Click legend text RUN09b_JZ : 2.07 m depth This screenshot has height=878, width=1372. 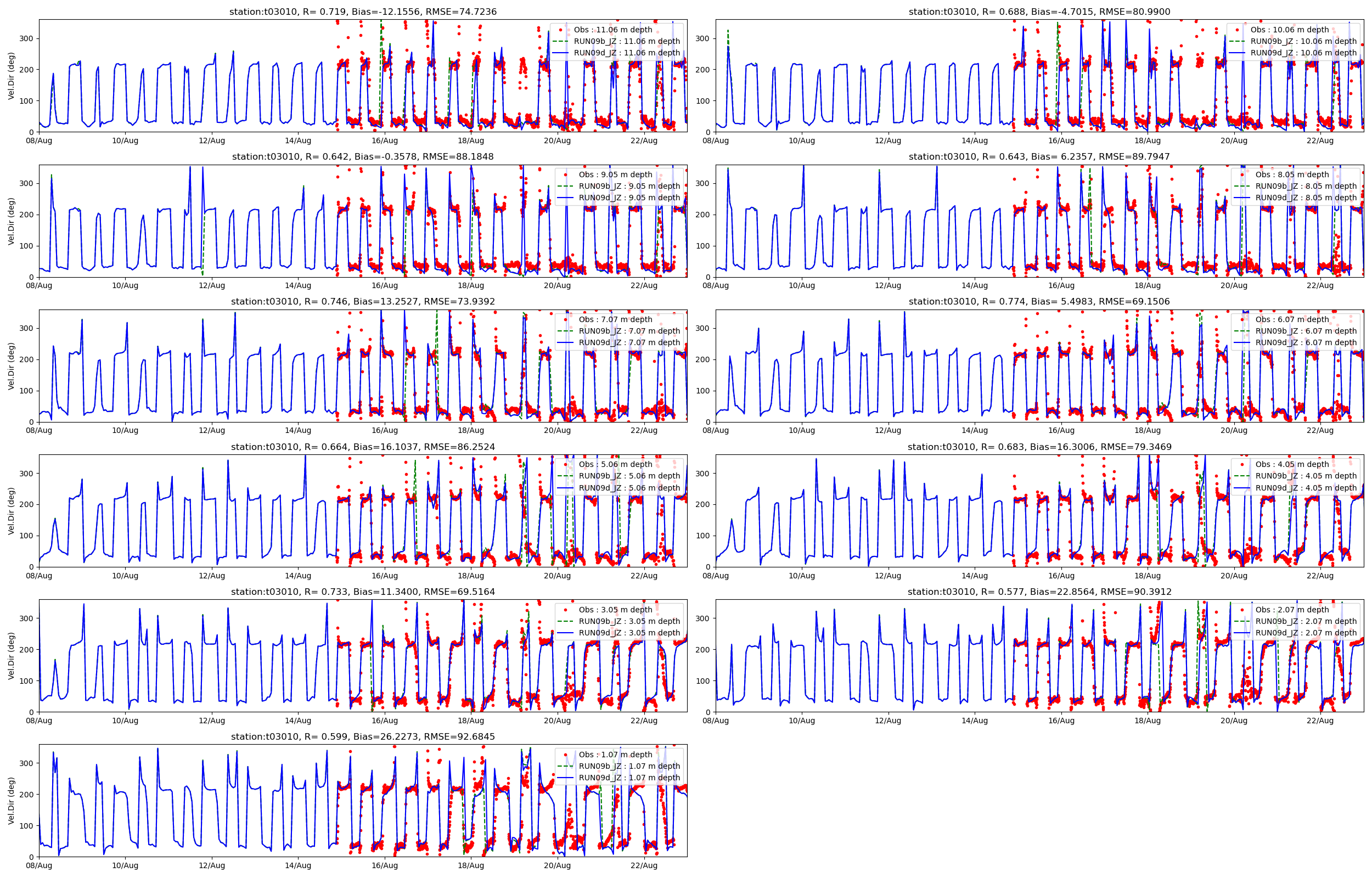click(1306, 621)
